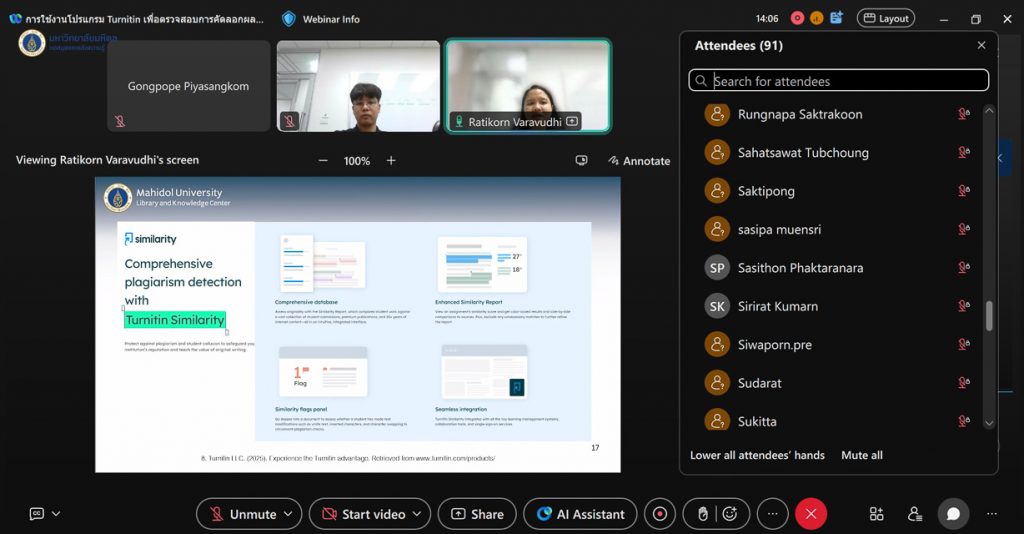Click the red leave meeting button
This screenshot has width=1024, height=534.
point(810,514)
